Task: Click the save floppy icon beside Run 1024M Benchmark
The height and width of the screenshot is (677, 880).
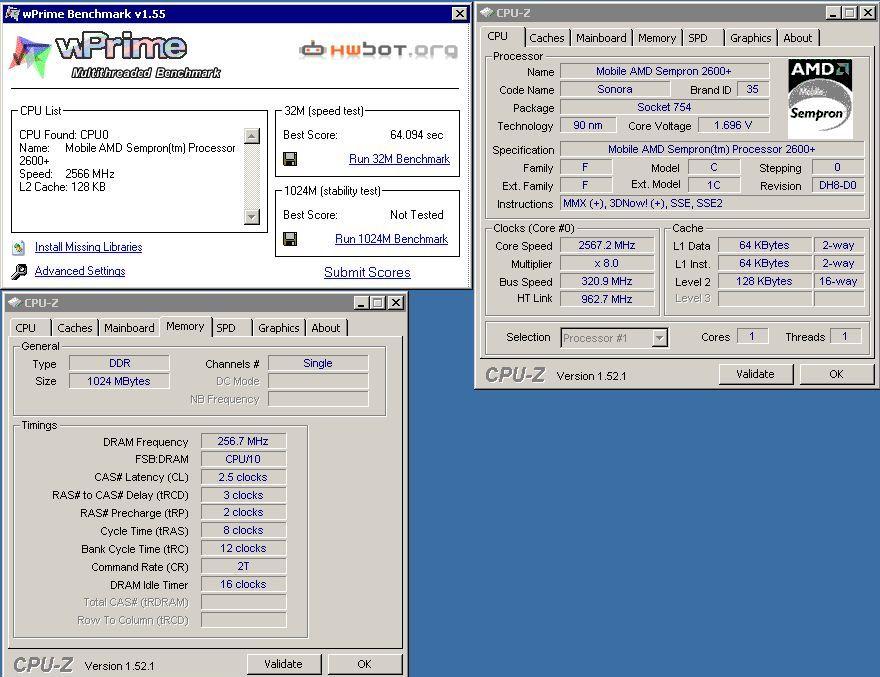Action: (x=290, y=239)
